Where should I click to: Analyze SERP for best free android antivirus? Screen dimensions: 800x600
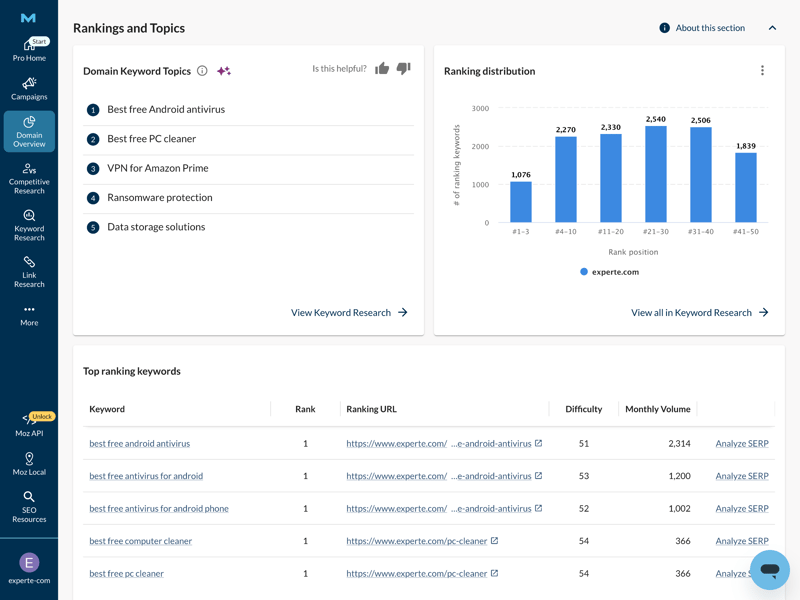point(742,444)
